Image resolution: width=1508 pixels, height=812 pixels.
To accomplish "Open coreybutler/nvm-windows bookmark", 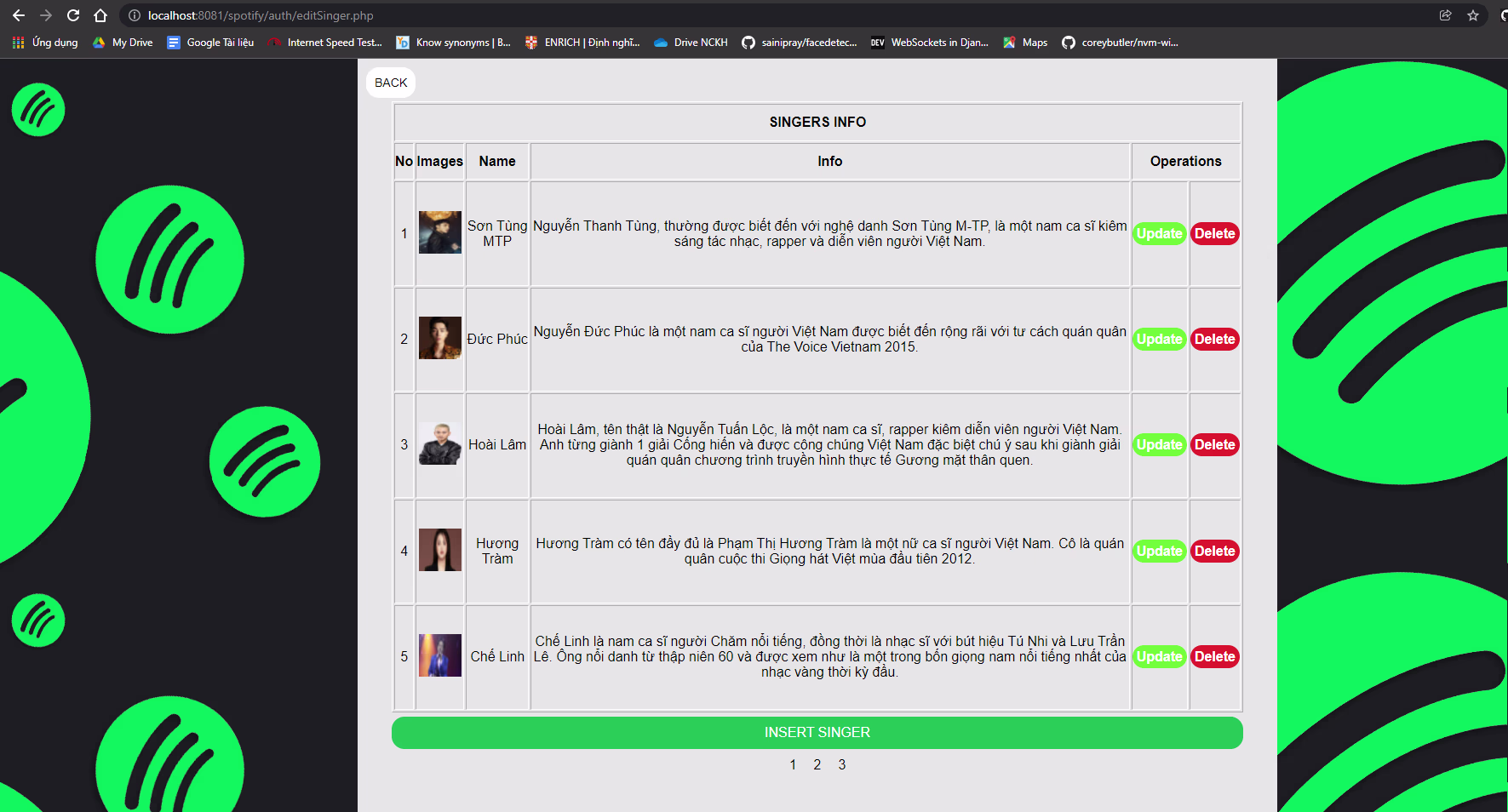I will (x=1121, y=43).
